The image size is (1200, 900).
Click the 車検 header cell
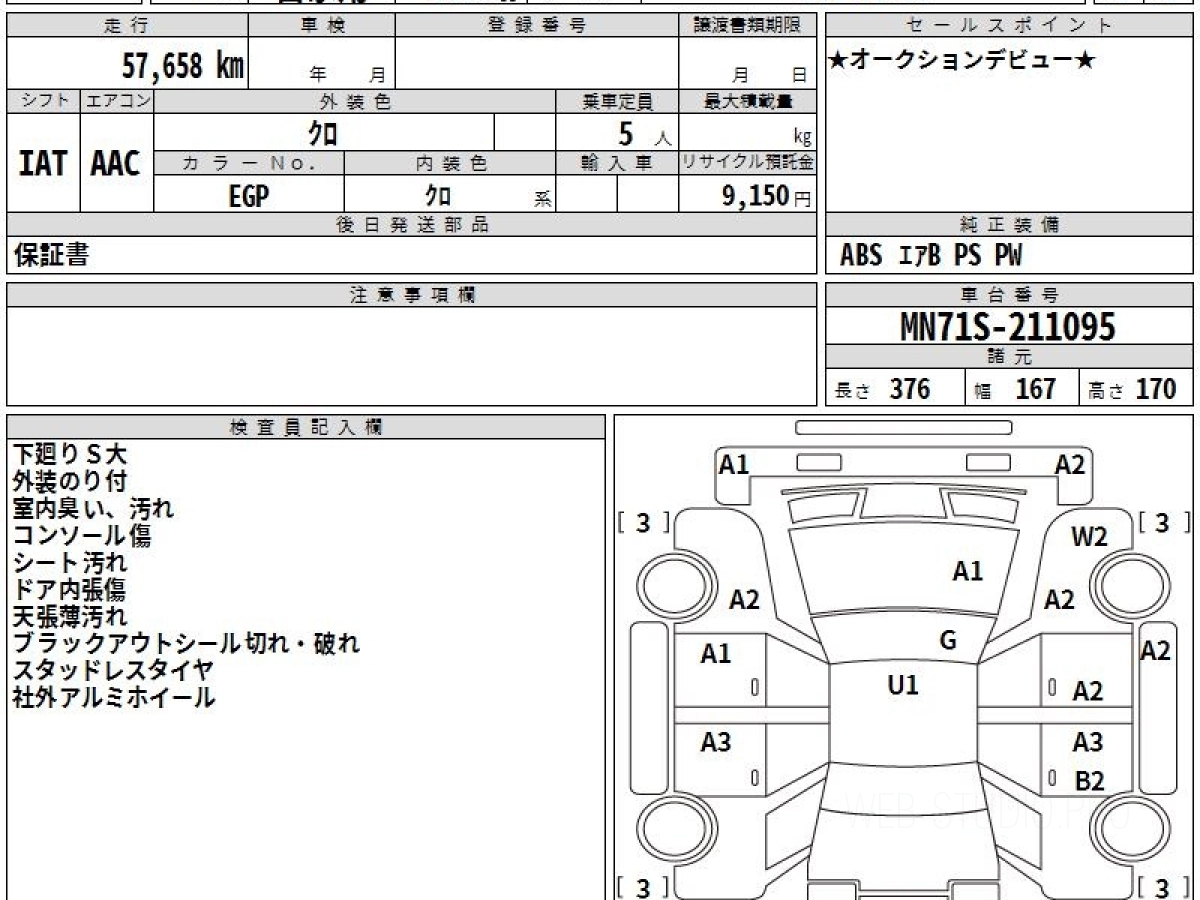pos(322,26)
